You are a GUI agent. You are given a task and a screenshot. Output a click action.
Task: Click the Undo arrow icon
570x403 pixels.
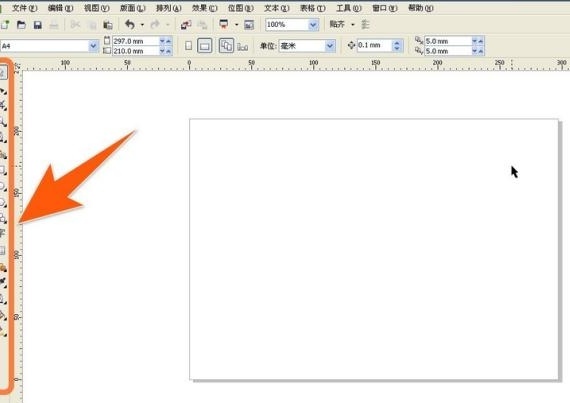pos(129,24)
